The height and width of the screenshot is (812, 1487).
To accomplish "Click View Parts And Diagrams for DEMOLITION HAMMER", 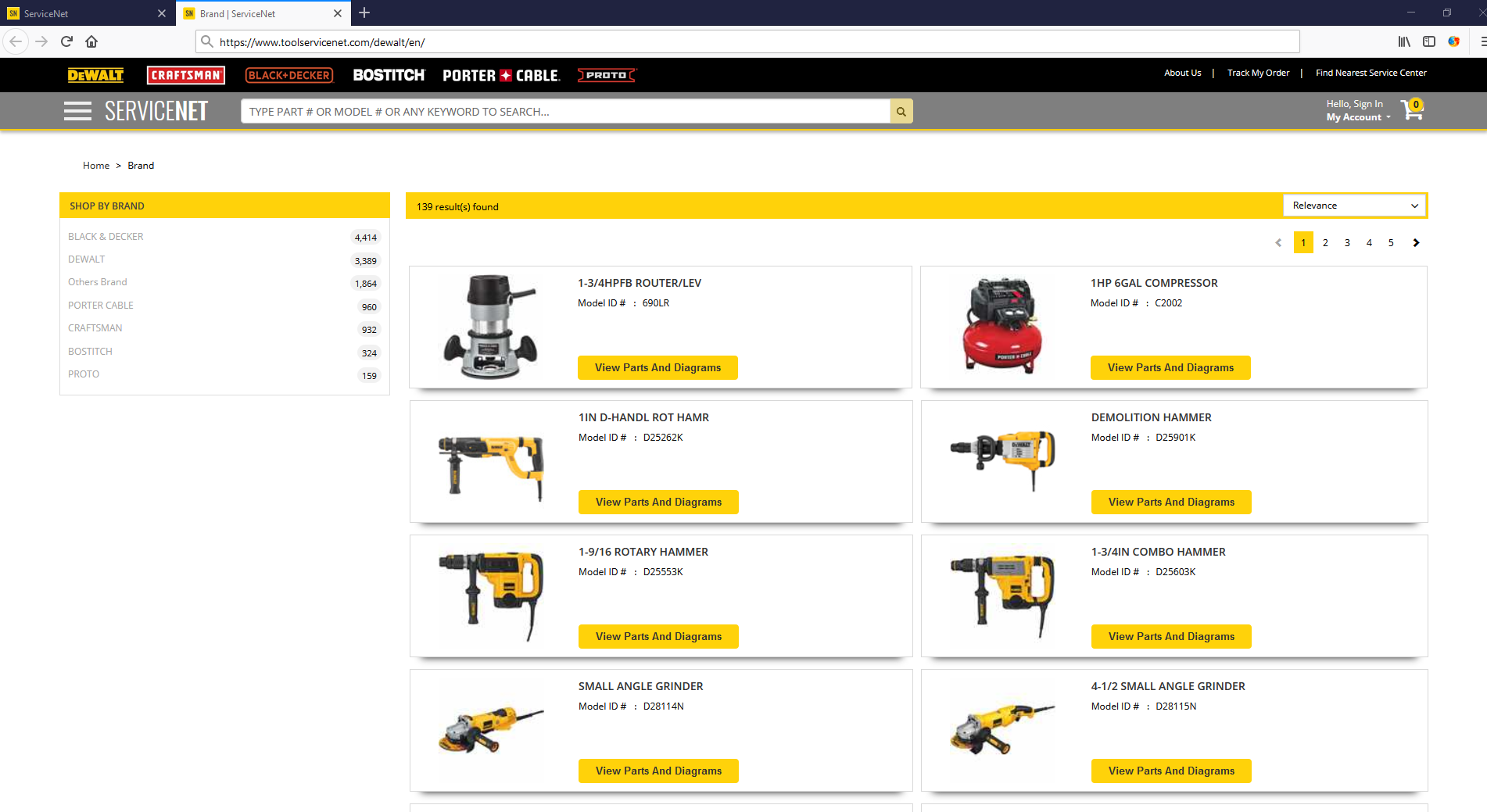I will coord(1170,502).
